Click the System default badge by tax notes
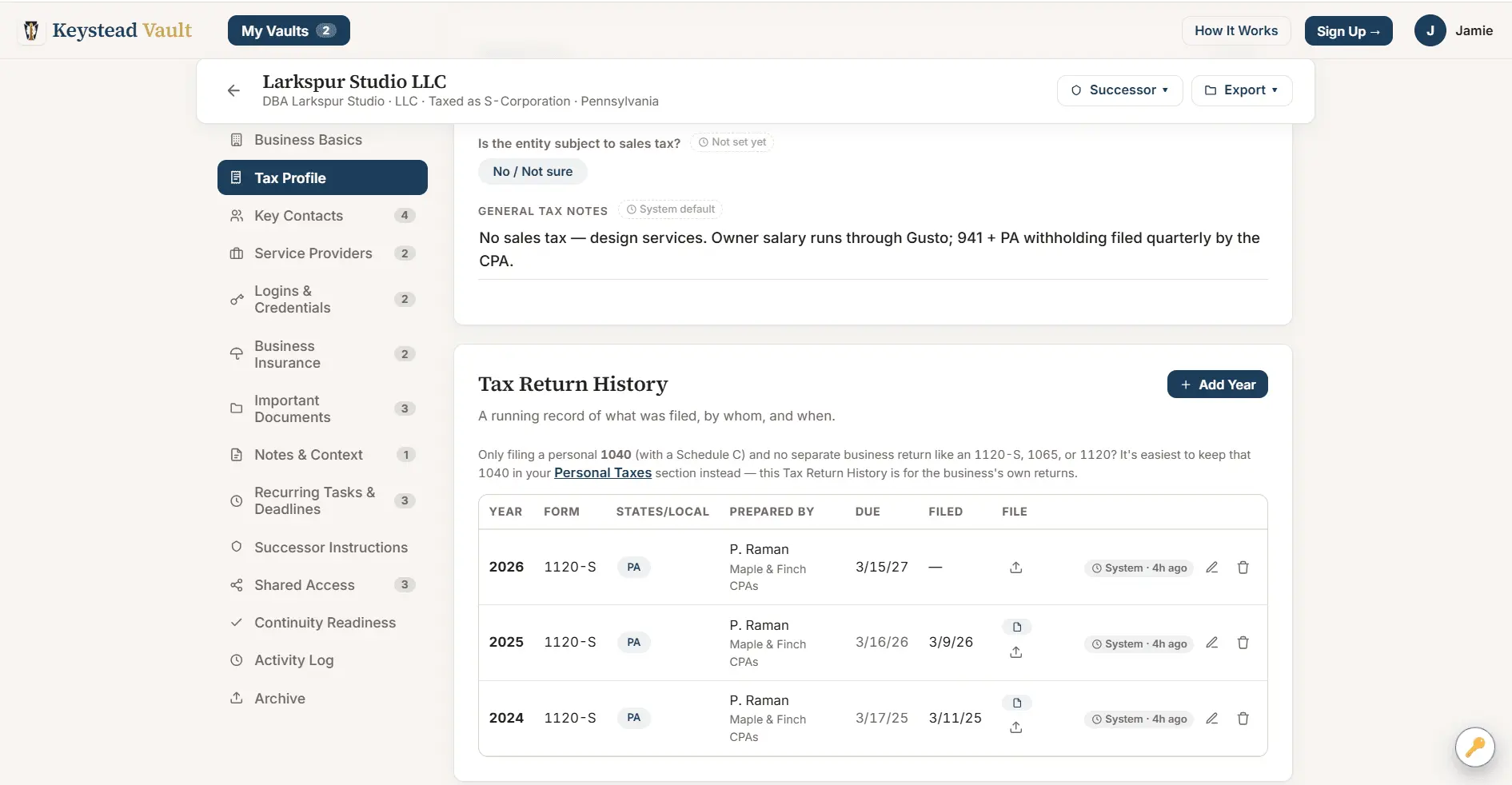The width and height of the screenshot is (1512, 785). point(670,209)
